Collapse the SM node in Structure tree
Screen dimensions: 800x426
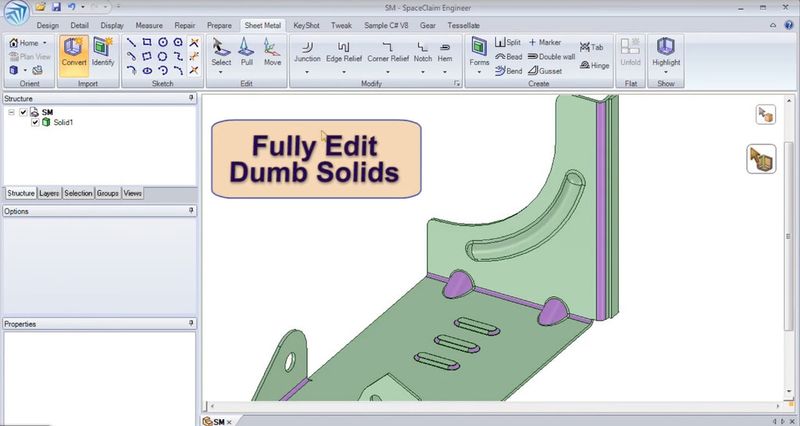(x=11, y=112)
